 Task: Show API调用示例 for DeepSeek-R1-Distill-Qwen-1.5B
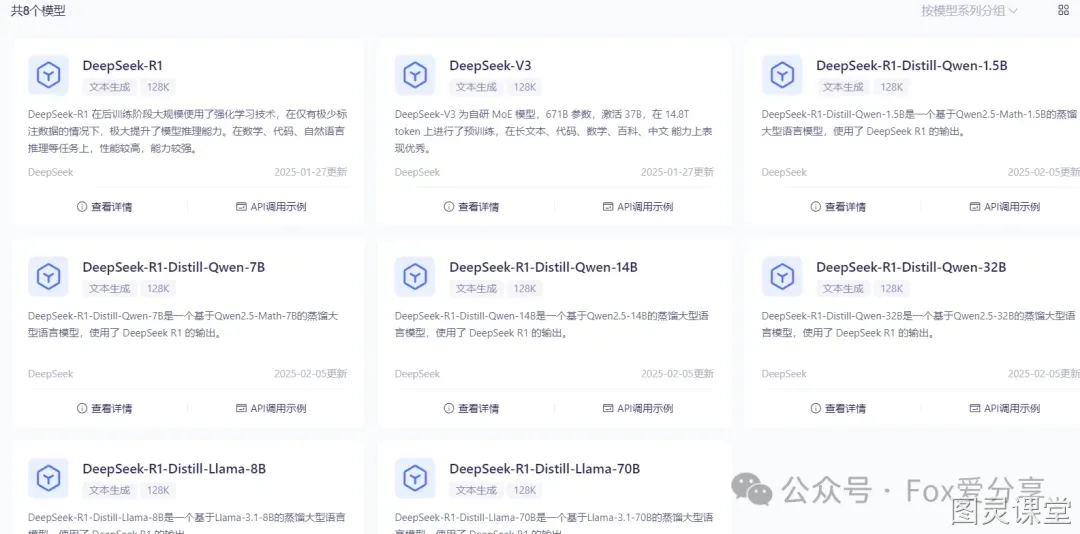point(1005,207)
